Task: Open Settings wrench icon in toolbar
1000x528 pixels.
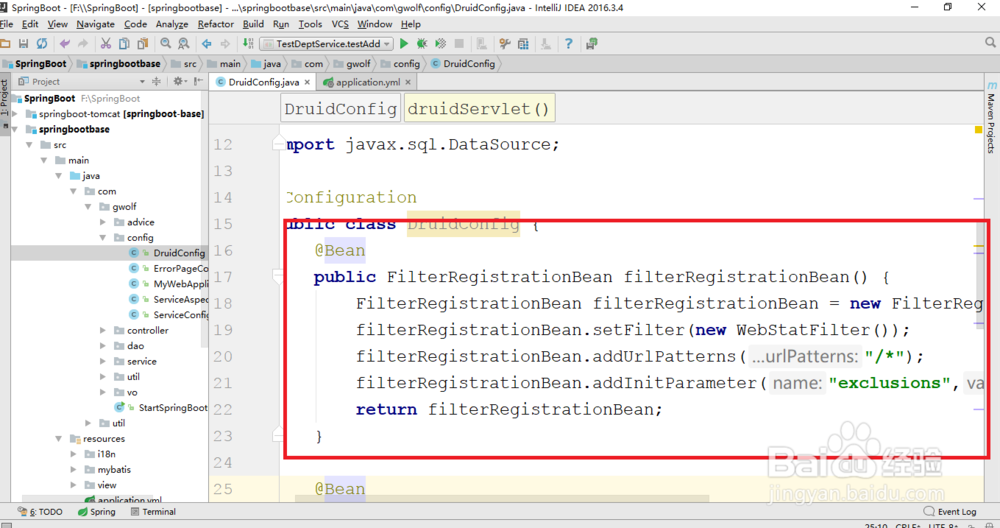Action: pyautogui.click(x=504, y=43)
